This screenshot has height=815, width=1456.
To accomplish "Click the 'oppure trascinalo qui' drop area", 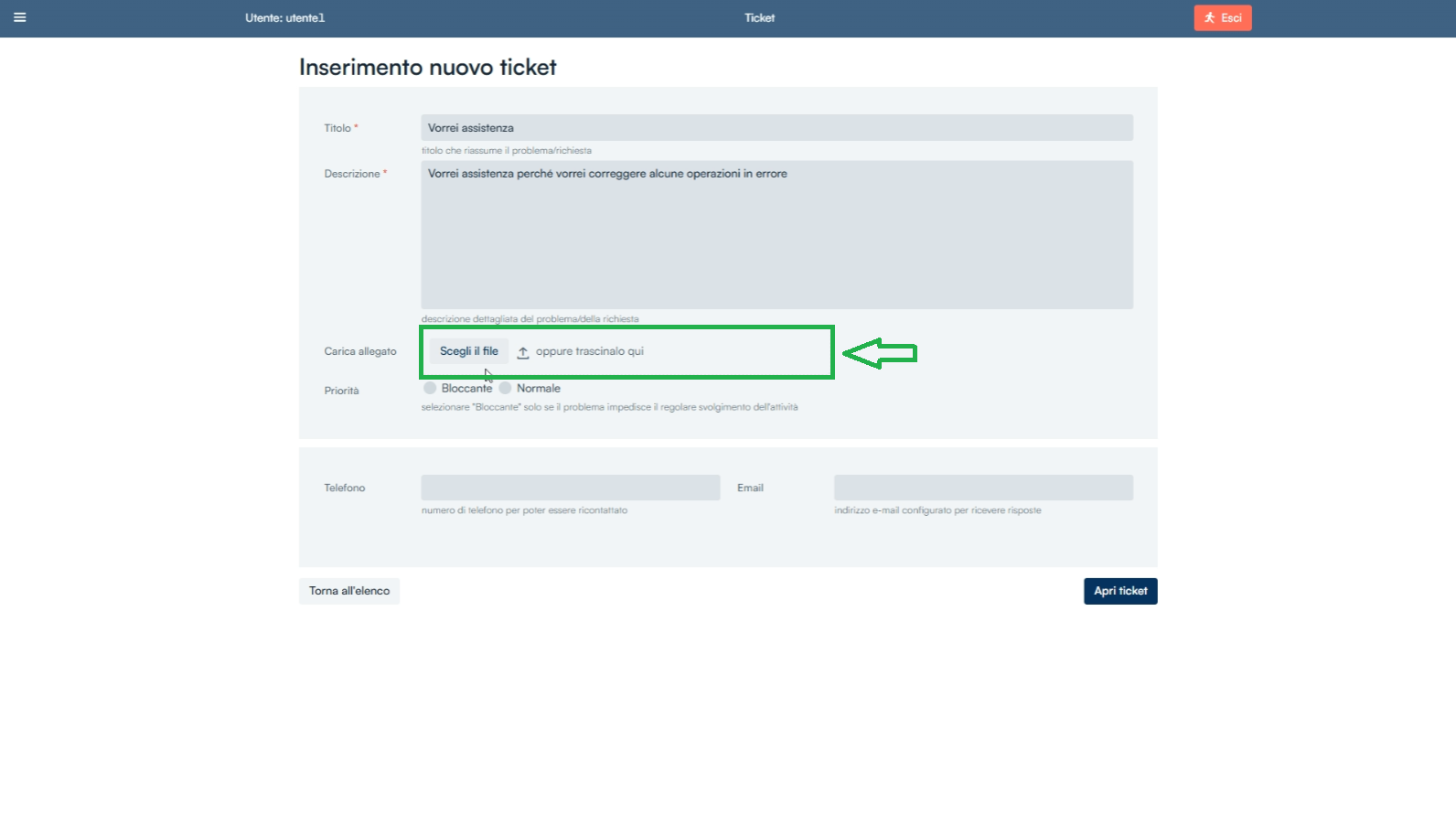I will (590, 351).
